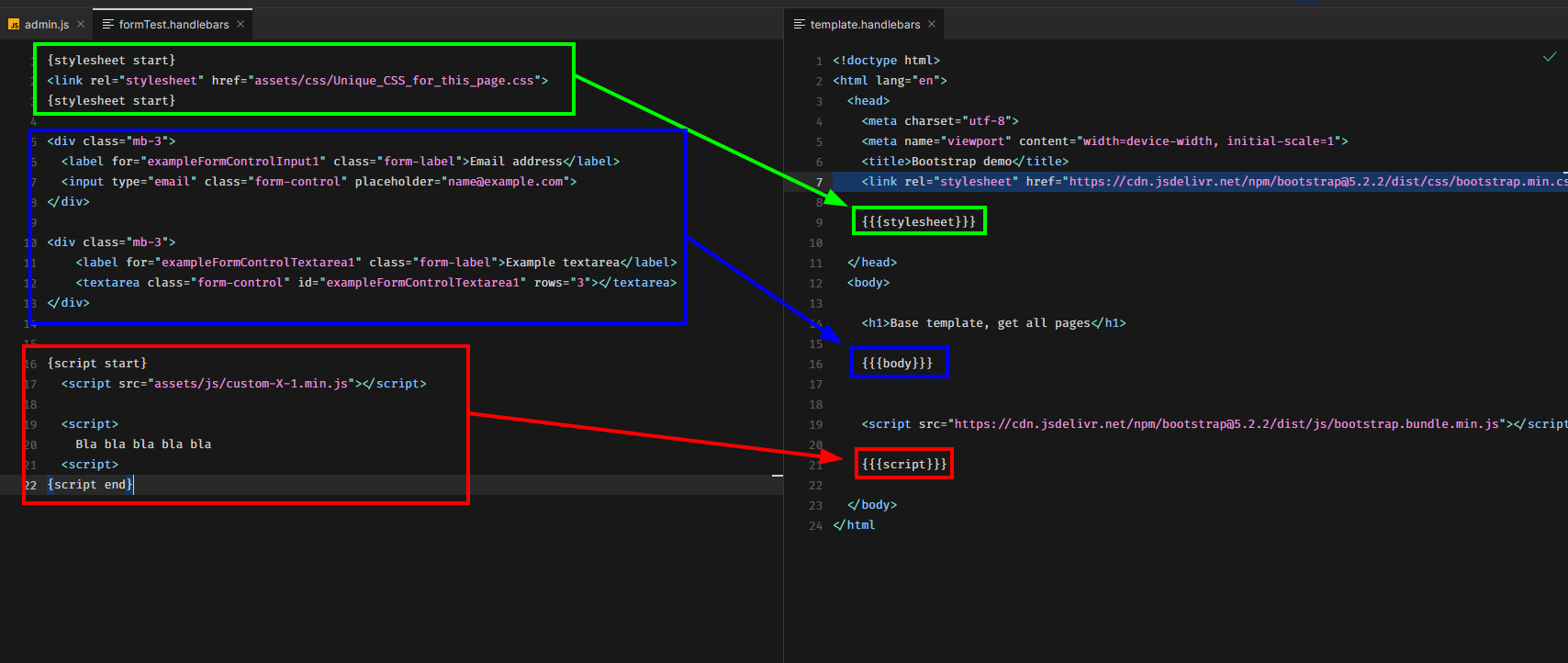Click the textarea form-control line

point(376,283)
